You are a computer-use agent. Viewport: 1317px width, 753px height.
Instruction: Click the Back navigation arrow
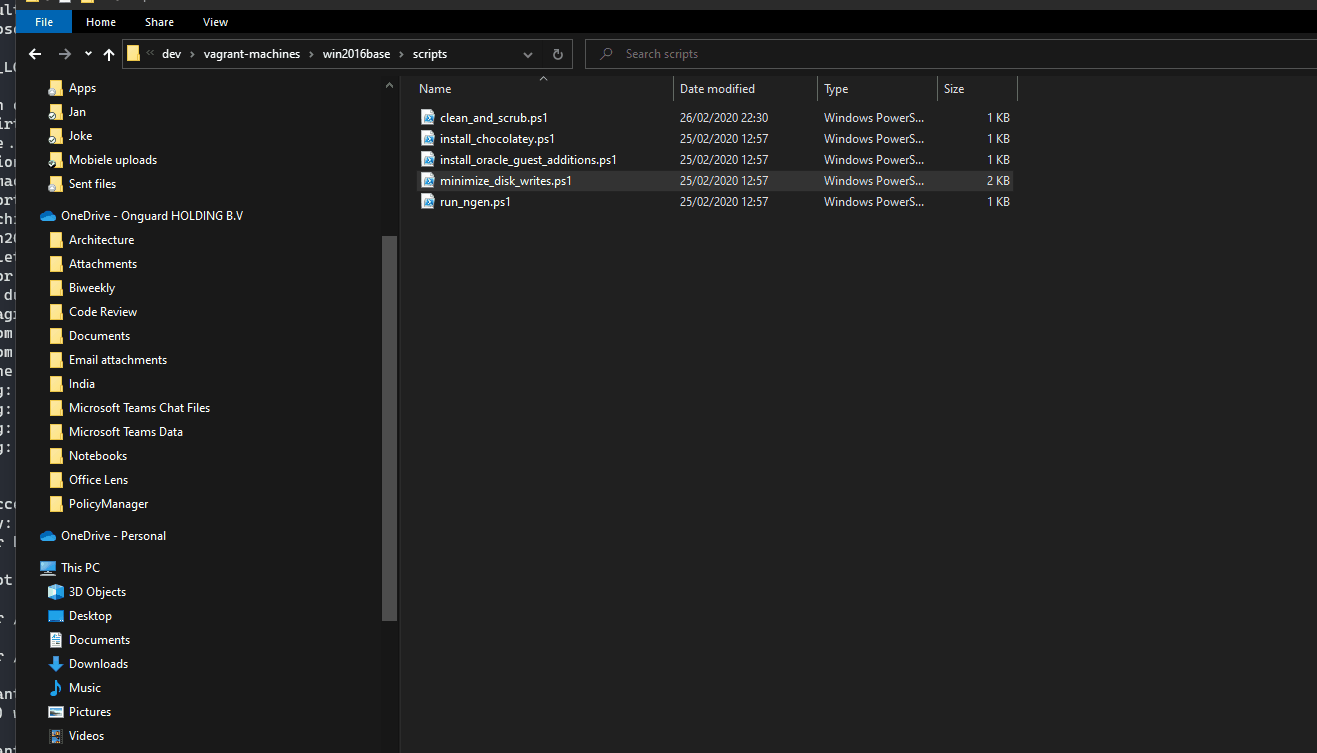coord(34,54)
